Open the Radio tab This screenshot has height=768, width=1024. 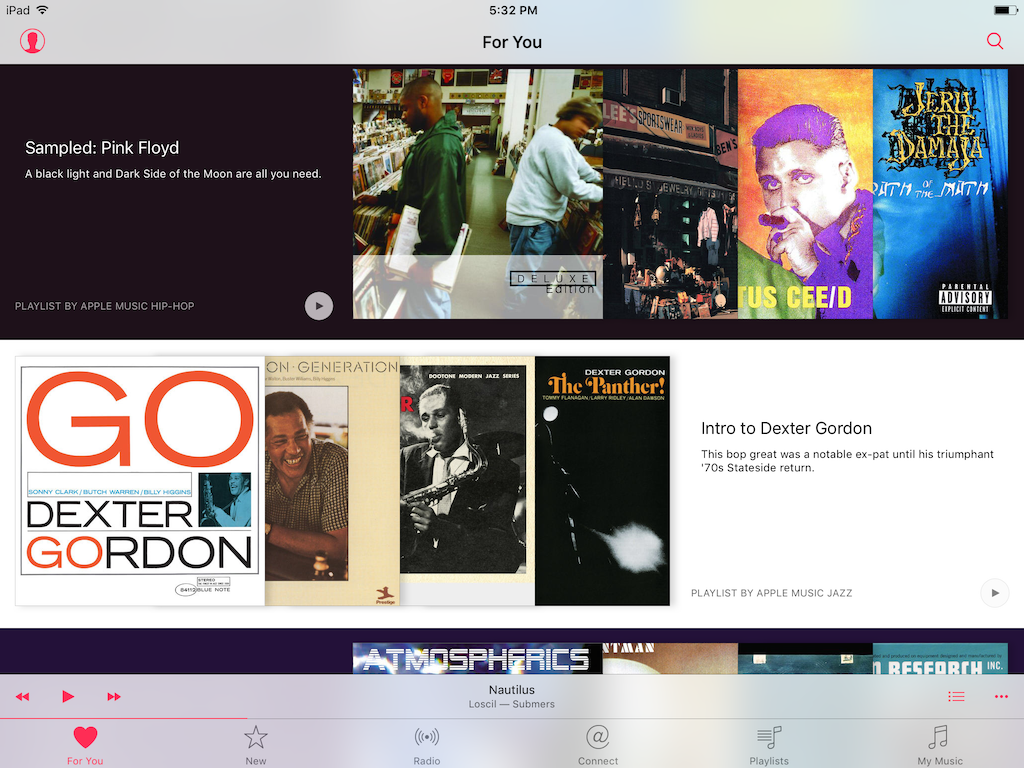[x=426, y=745]
